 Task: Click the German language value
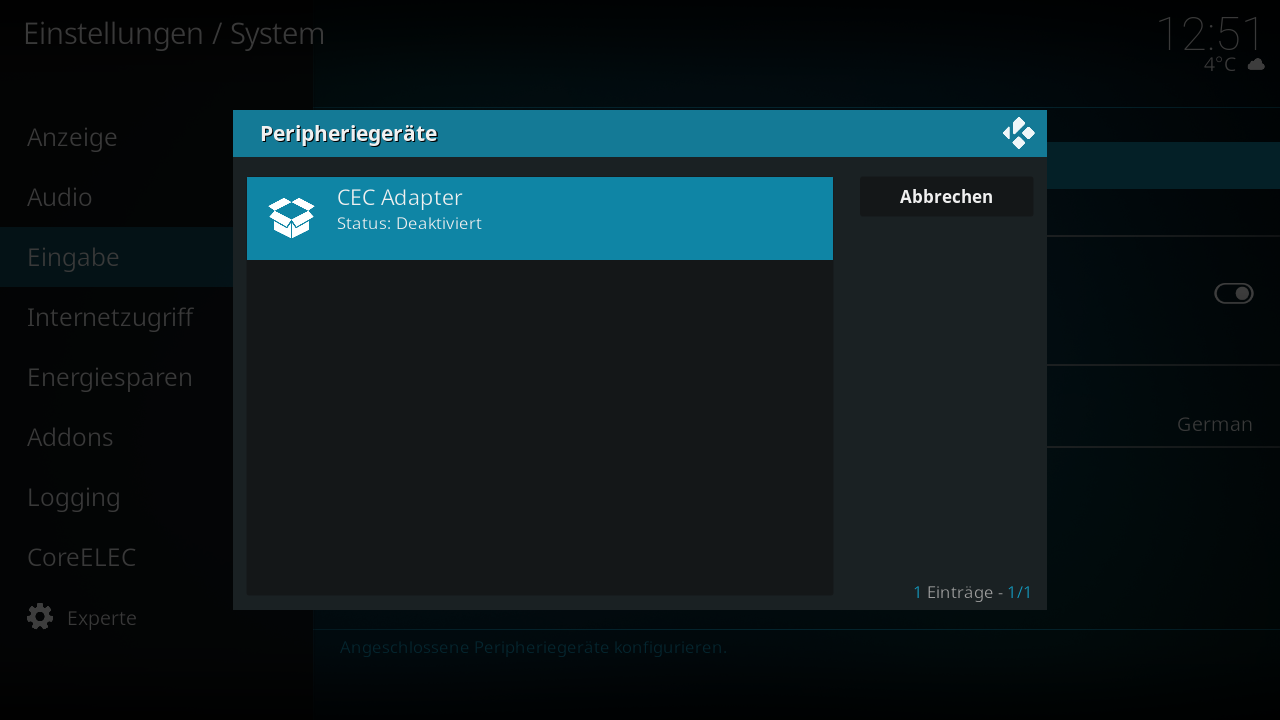[x=1215, y=424]
